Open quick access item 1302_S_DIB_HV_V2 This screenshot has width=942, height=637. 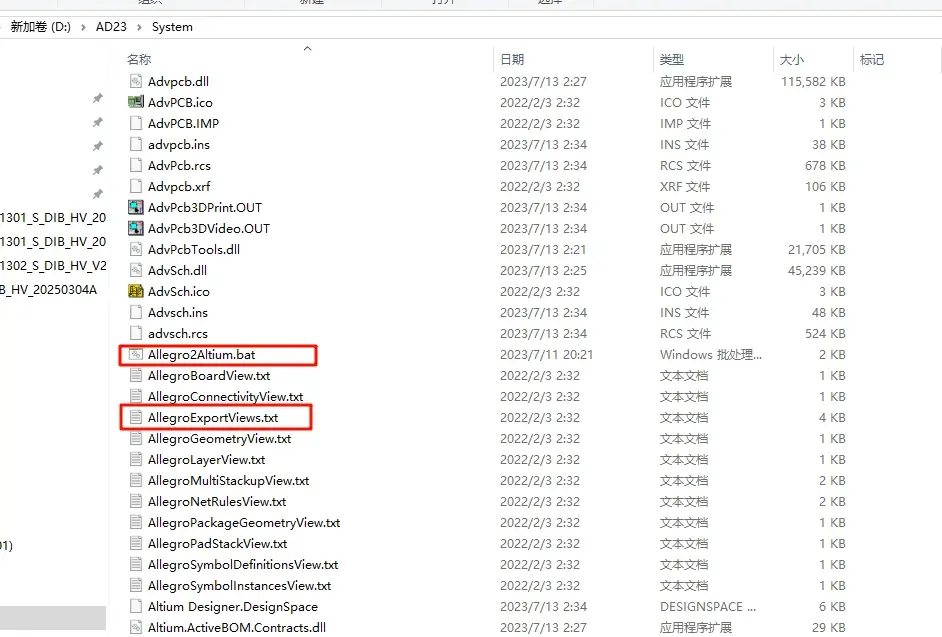[53, 266]
